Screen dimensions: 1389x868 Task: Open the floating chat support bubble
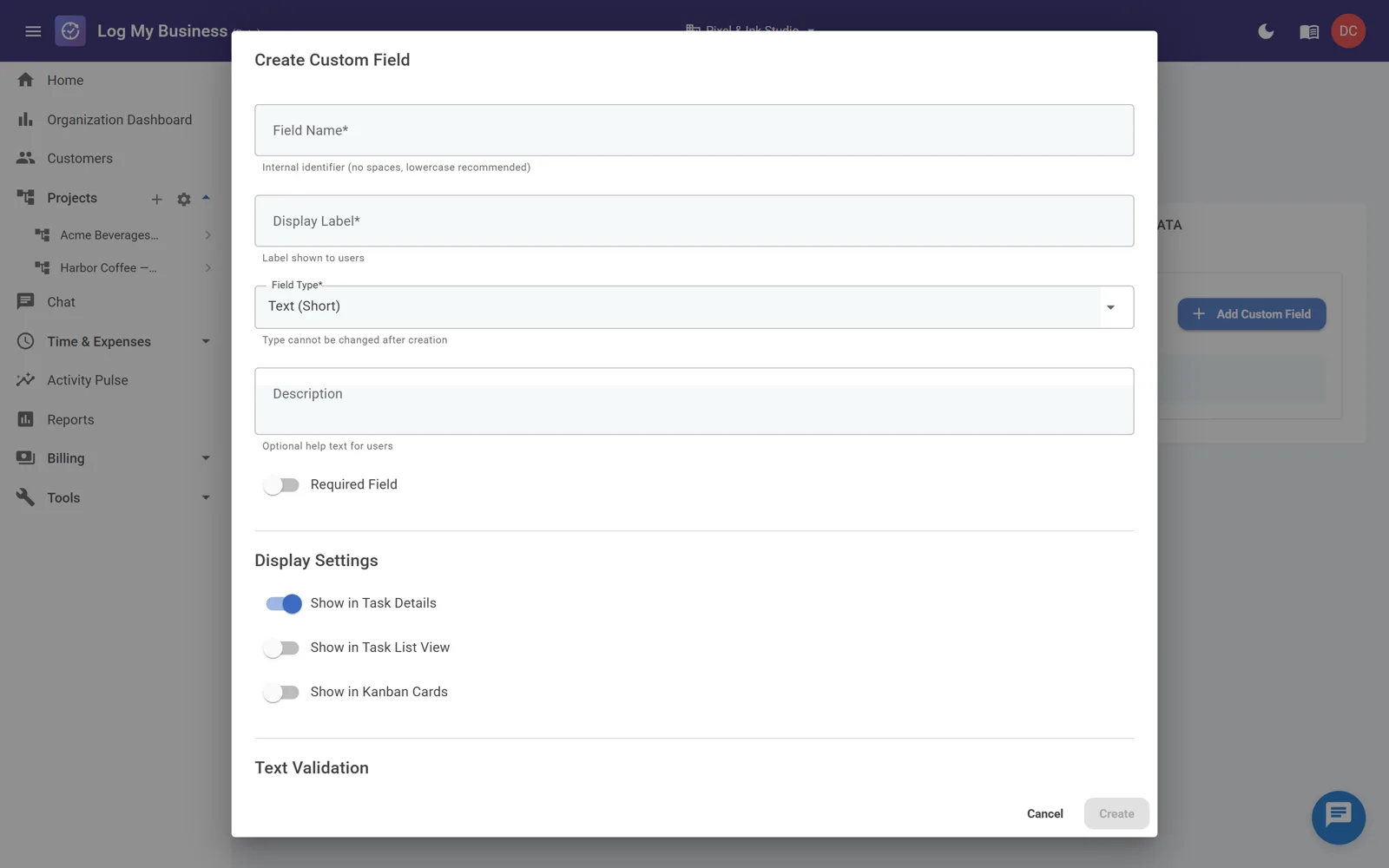coord(1338,818)
